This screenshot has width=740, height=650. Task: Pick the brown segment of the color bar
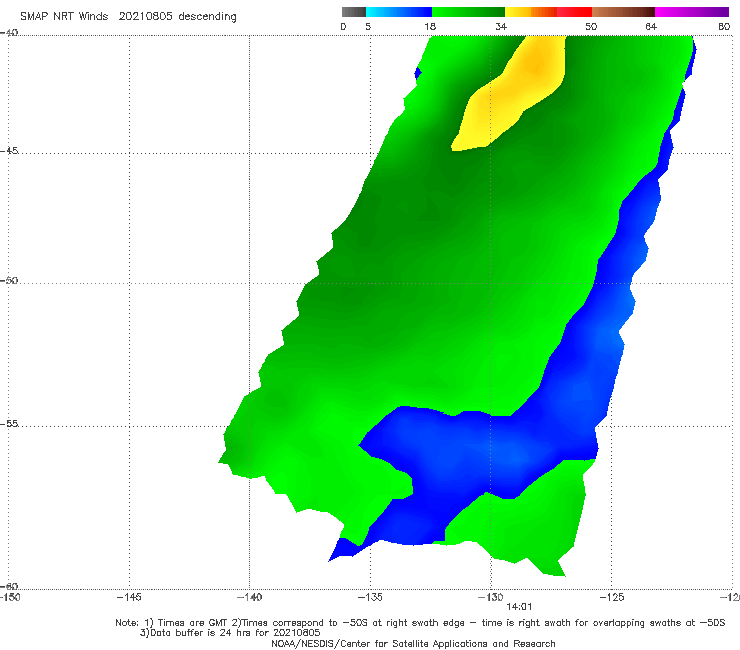point(623,12)
